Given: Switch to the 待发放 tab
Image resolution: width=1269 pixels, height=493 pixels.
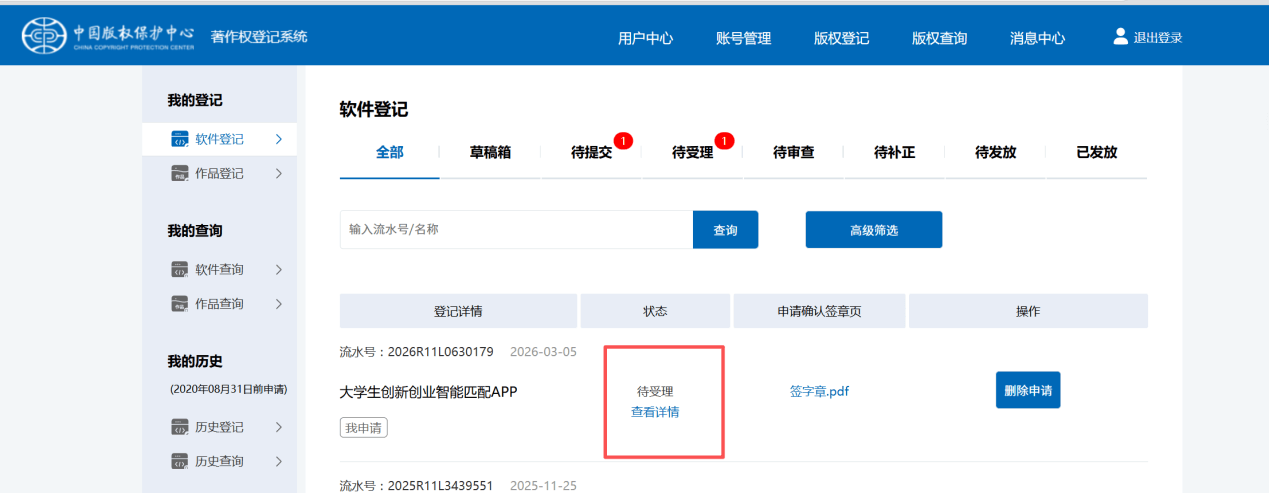Looking at the screenshot, I should coord(995,153).
